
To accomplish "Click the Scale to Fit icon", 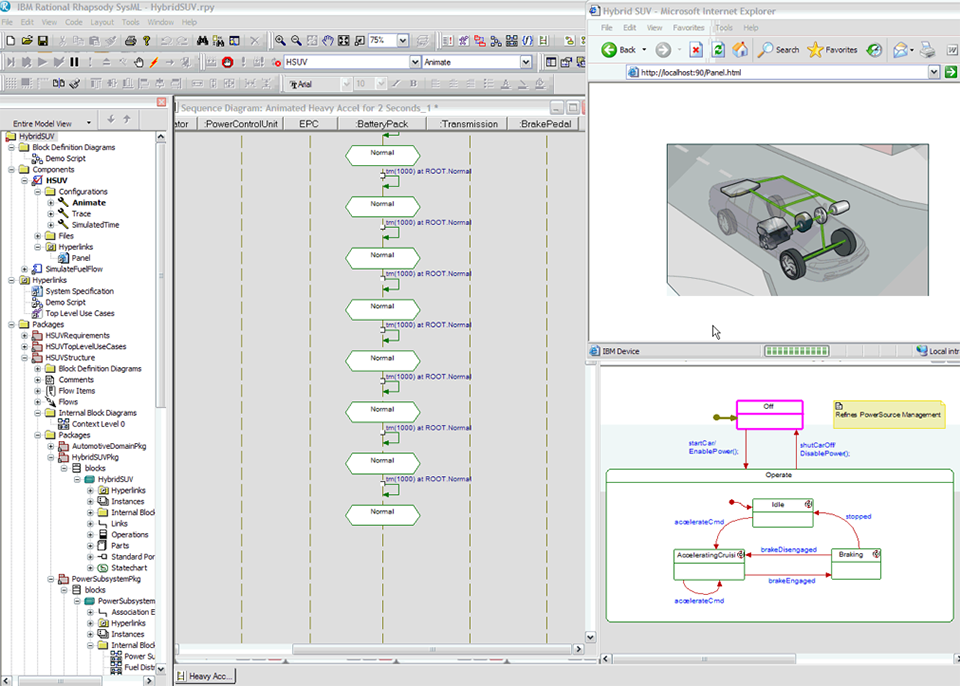I will pyautogui.click(x=344, y=40).
